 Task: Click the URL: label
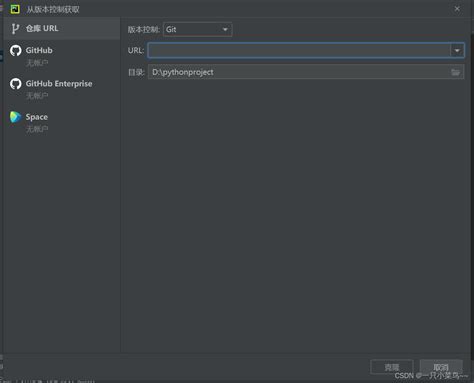point(136,50)
